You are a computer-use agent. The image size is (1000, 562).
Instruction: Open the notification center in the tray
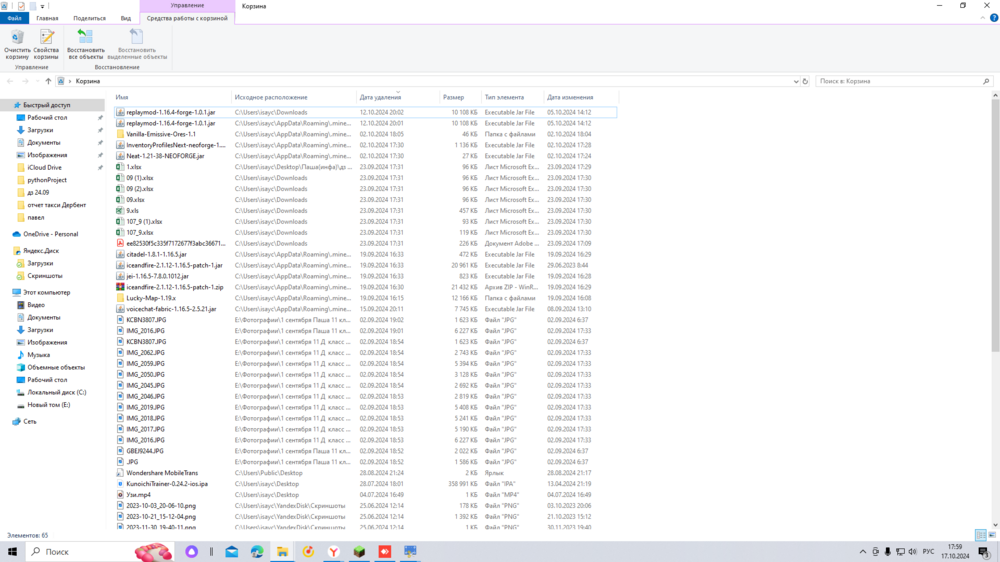pos(984,552)
